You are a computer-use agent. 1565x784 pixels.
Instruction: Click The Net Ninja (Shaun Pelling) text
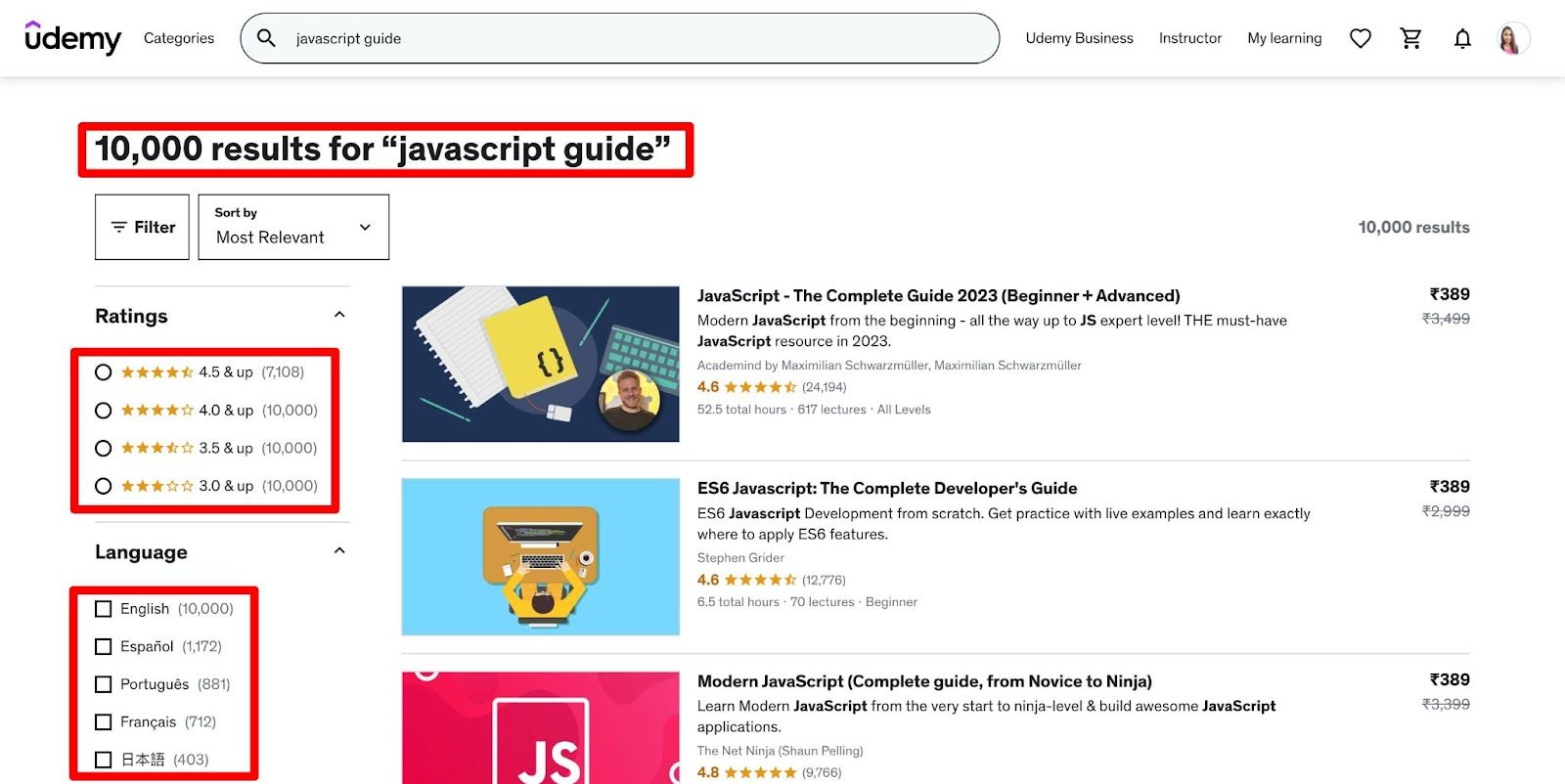tap(781, 751)
